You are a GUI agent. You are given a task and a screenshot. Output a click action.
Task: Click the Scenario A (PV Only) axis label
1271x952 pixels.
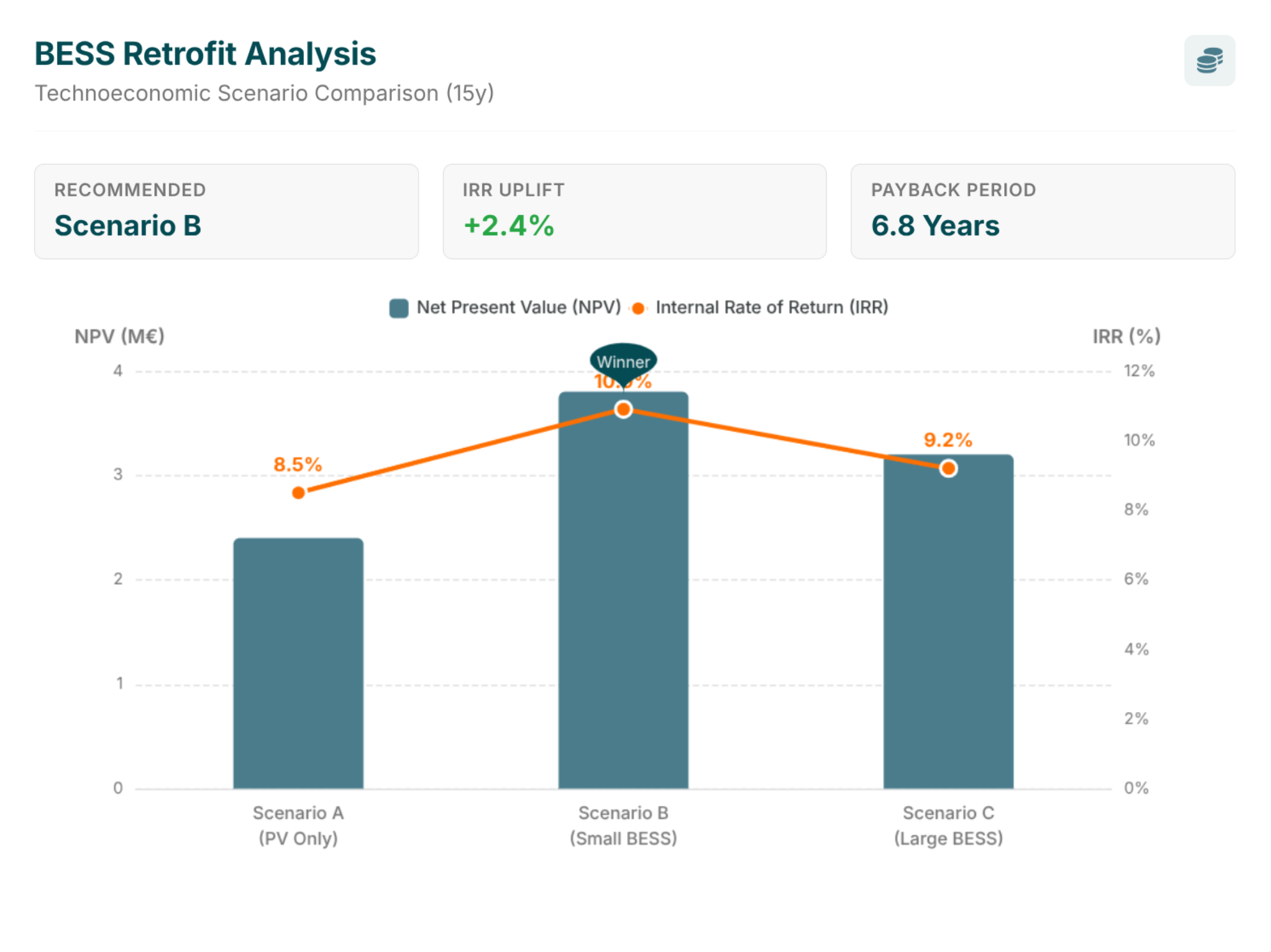pyautogui.click(x=298, y=825)
